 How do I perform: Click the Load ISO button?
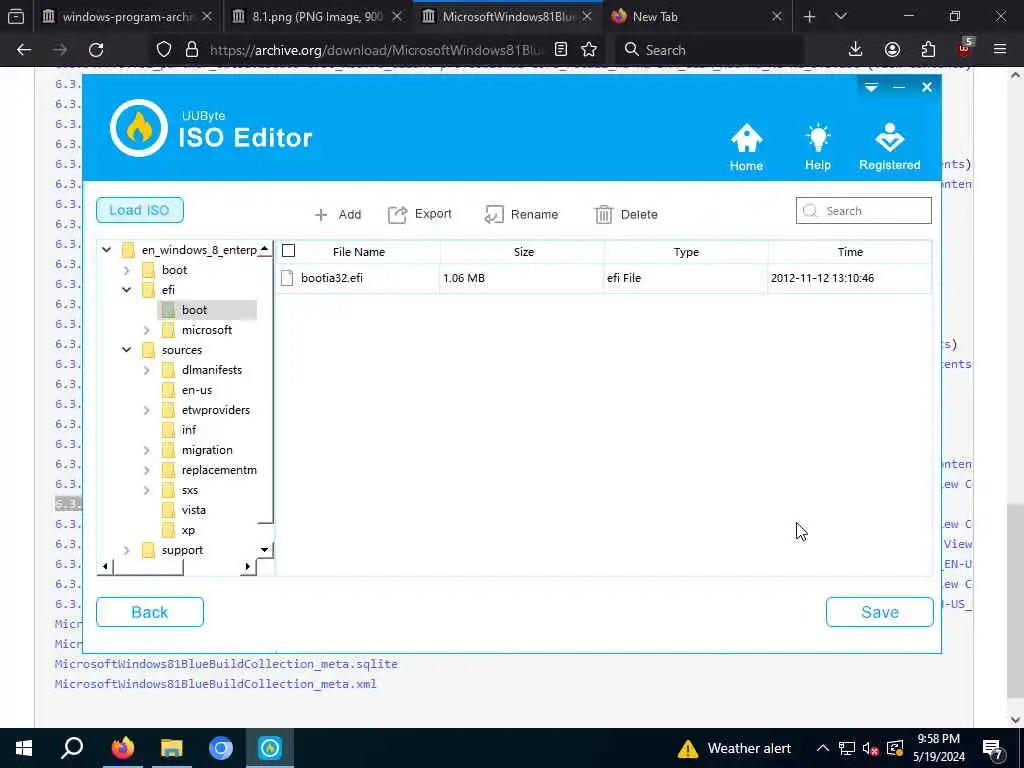[x=140, y=210]
